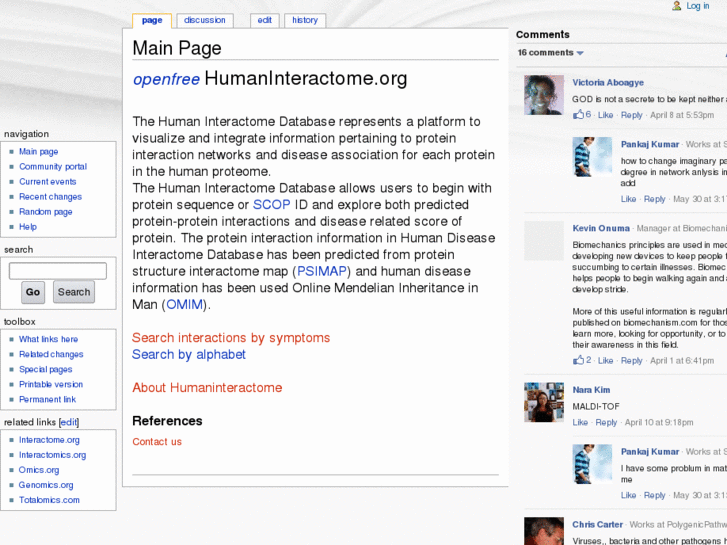The height and width of the screenshot is (545, 727).
Task: Click the openfree link in heading
Action: click(x=166, y=79)
